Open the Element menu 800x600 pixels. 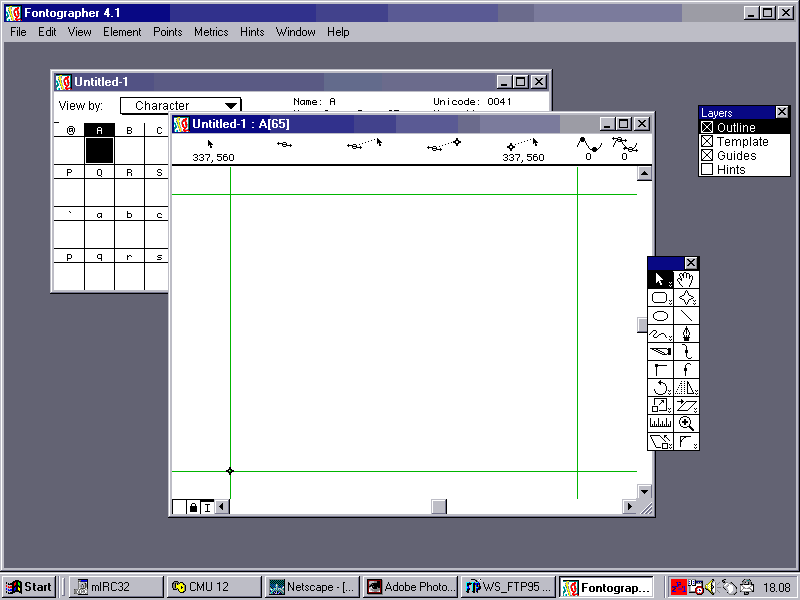coord(122,32)
